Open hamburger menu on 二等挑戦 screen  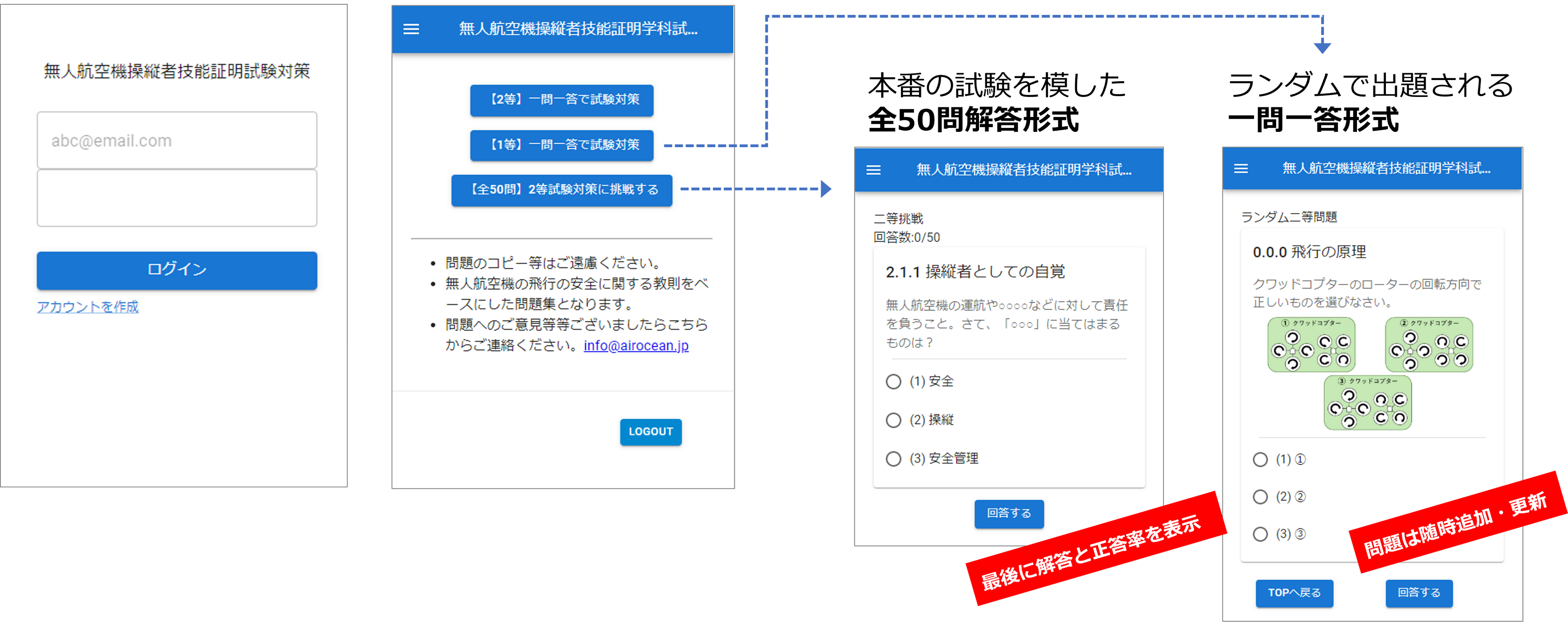tap(874, 170)
